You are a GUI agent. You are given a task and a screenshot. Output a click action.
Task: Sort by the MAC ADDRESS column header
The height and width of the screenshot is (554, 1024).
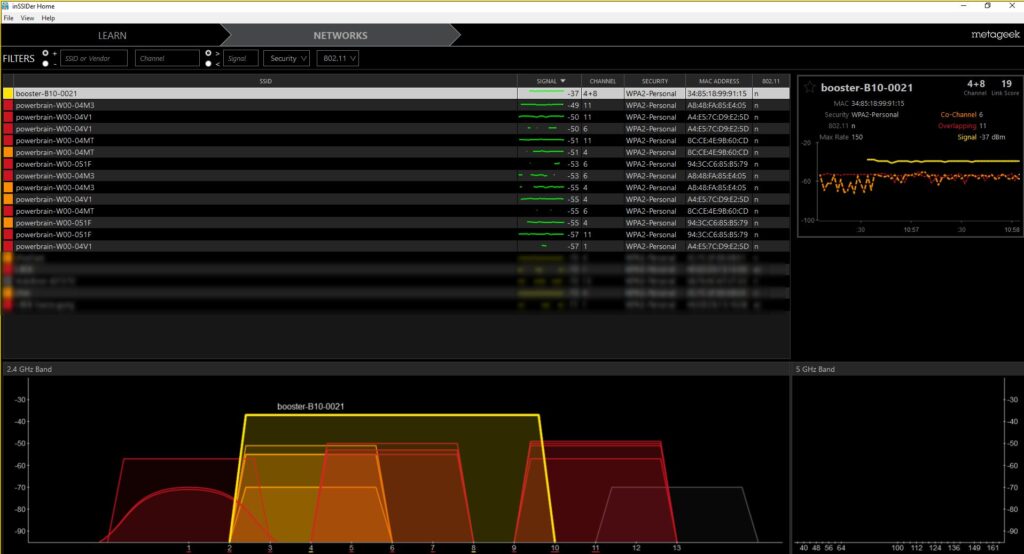719,81
